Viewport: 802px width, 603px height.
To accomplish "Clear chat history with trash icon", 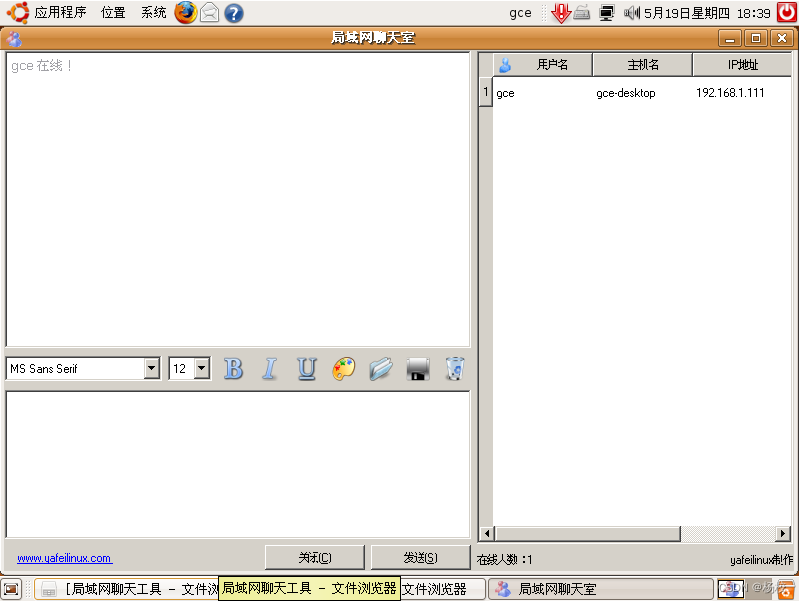I will tap(455, 368).
